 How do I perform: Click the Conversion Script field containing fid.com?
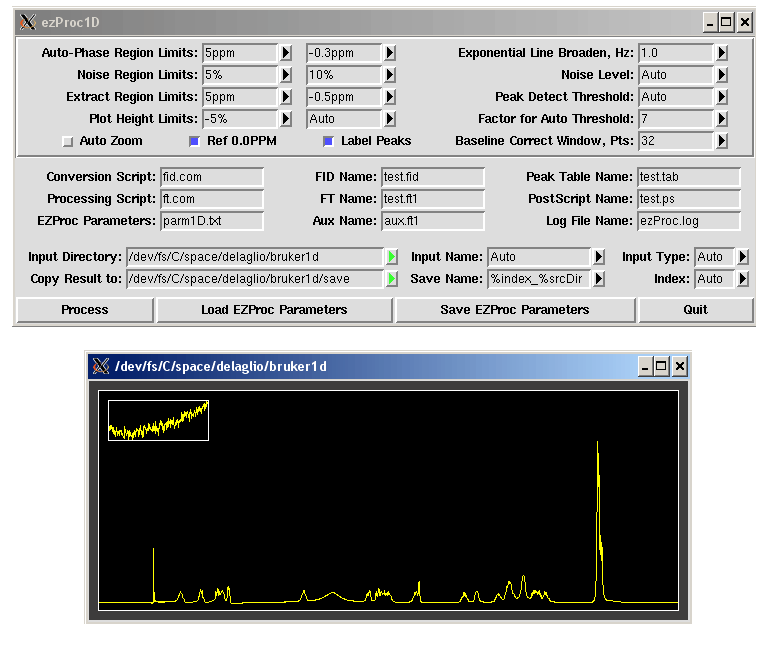[x=211, y=177]
